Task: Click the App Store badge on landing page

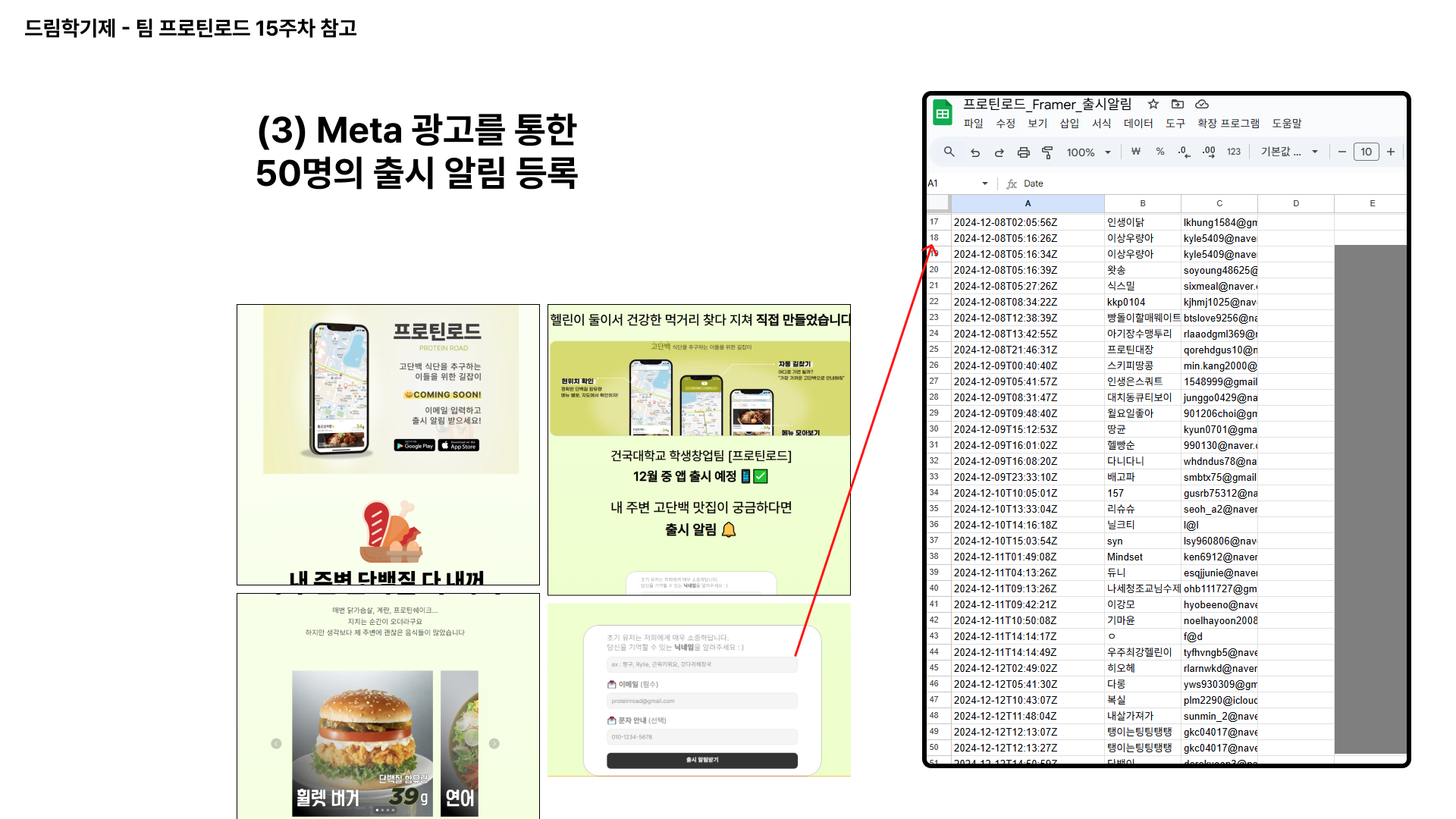Action: (x=459, y=446)
